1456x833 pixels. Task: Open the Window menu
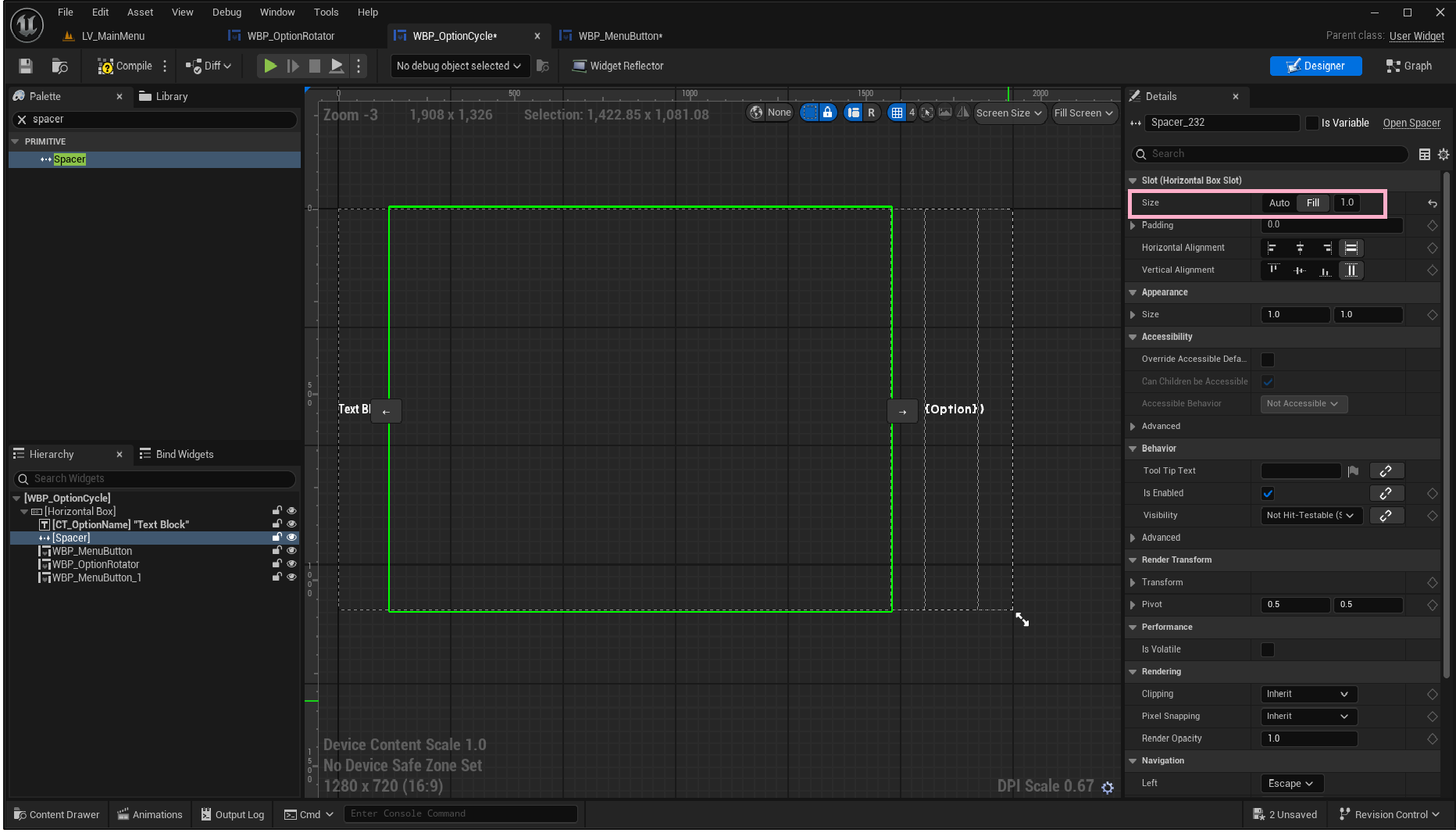tap(277, 13)
